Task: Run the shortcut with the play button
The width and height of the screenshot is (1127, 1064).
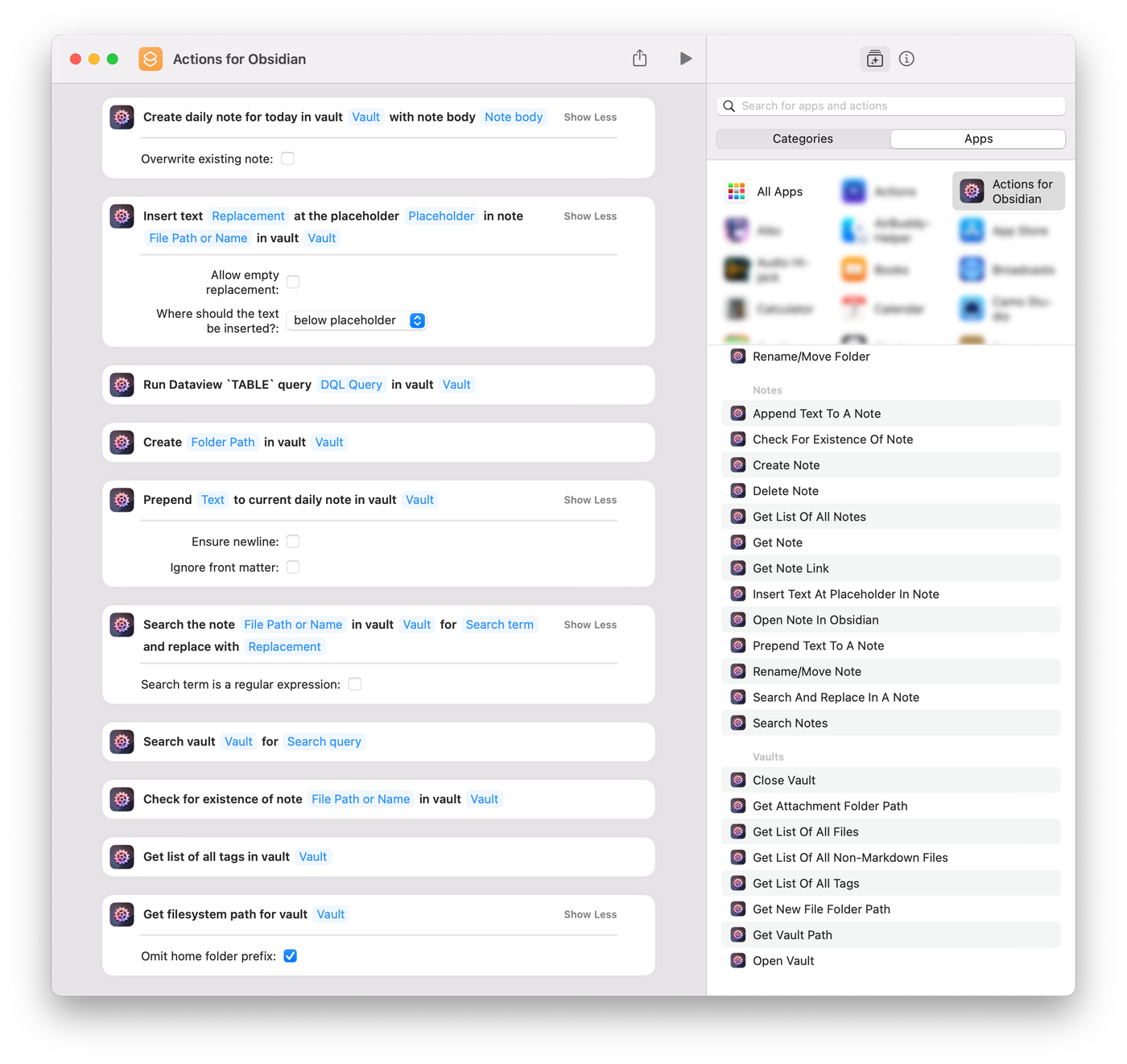Action: click(685, 59)
